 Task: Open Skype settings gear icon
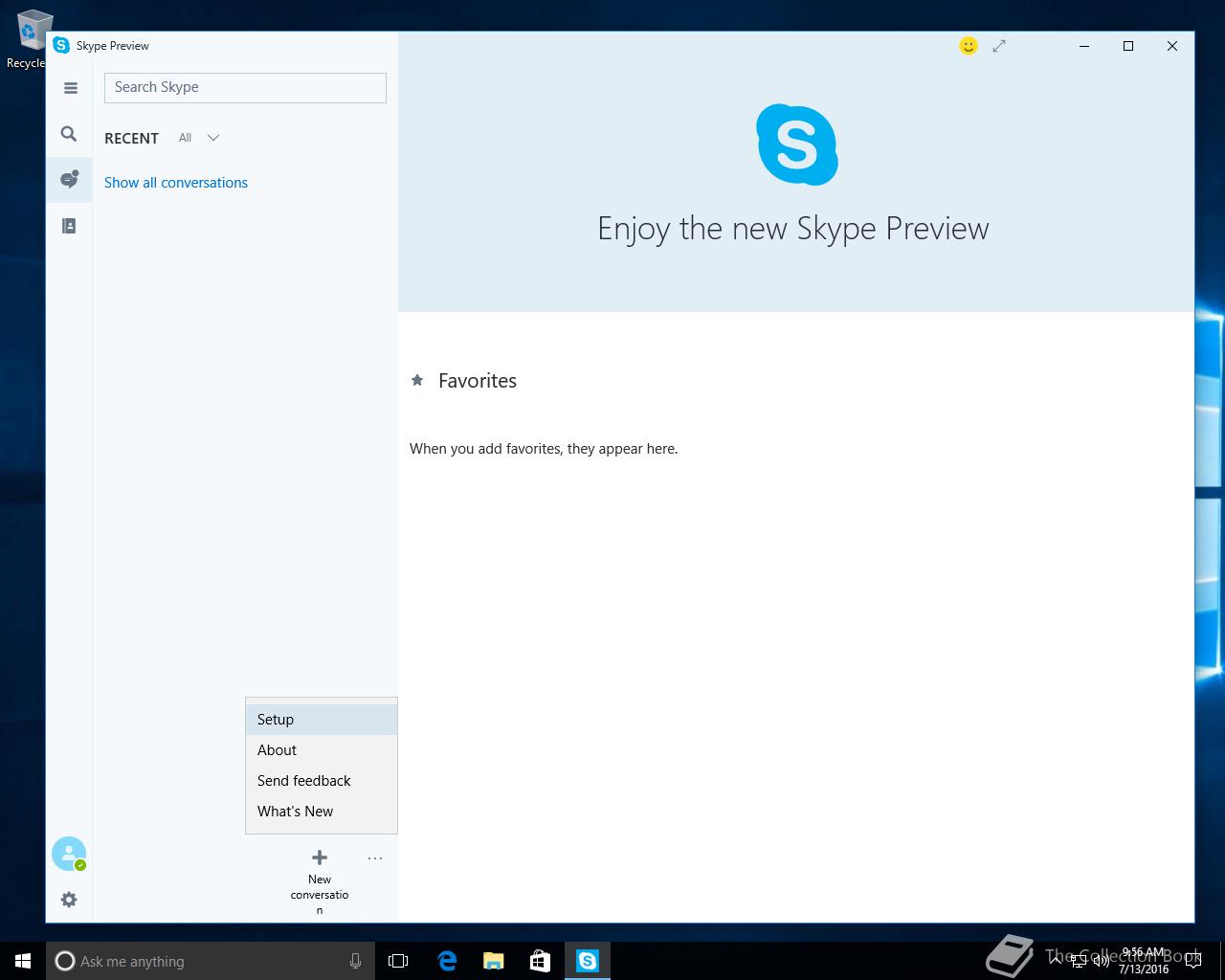coord(69,900)
